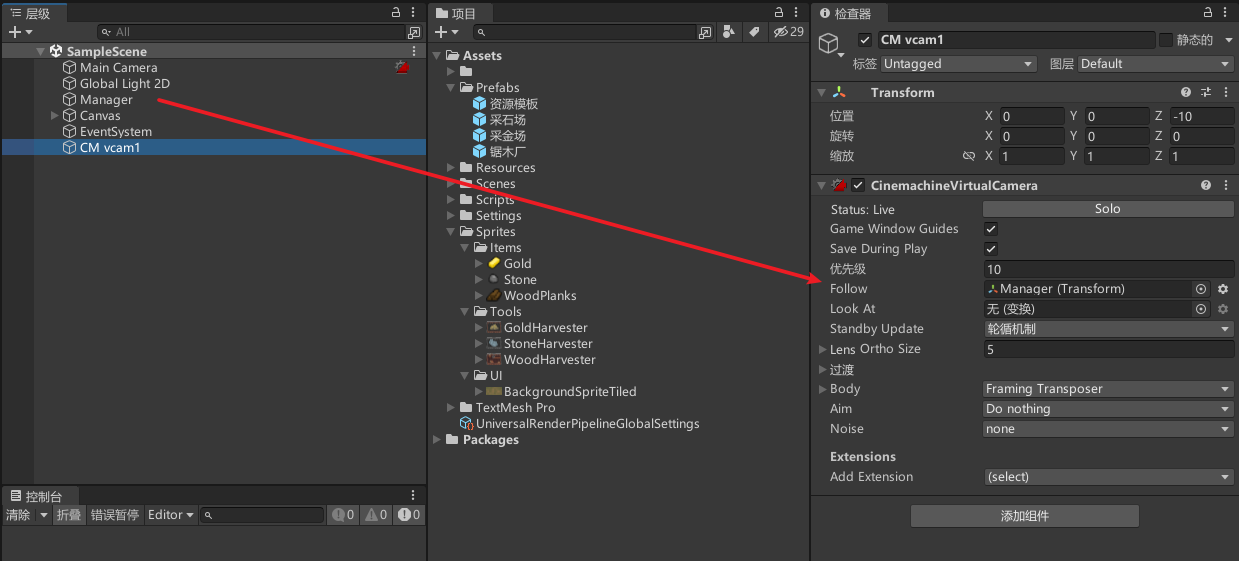Screen dimensions: 1239x561
Task: Click Cinemachine brain icon beside Main Camera
Action: [x=402, y=67]
